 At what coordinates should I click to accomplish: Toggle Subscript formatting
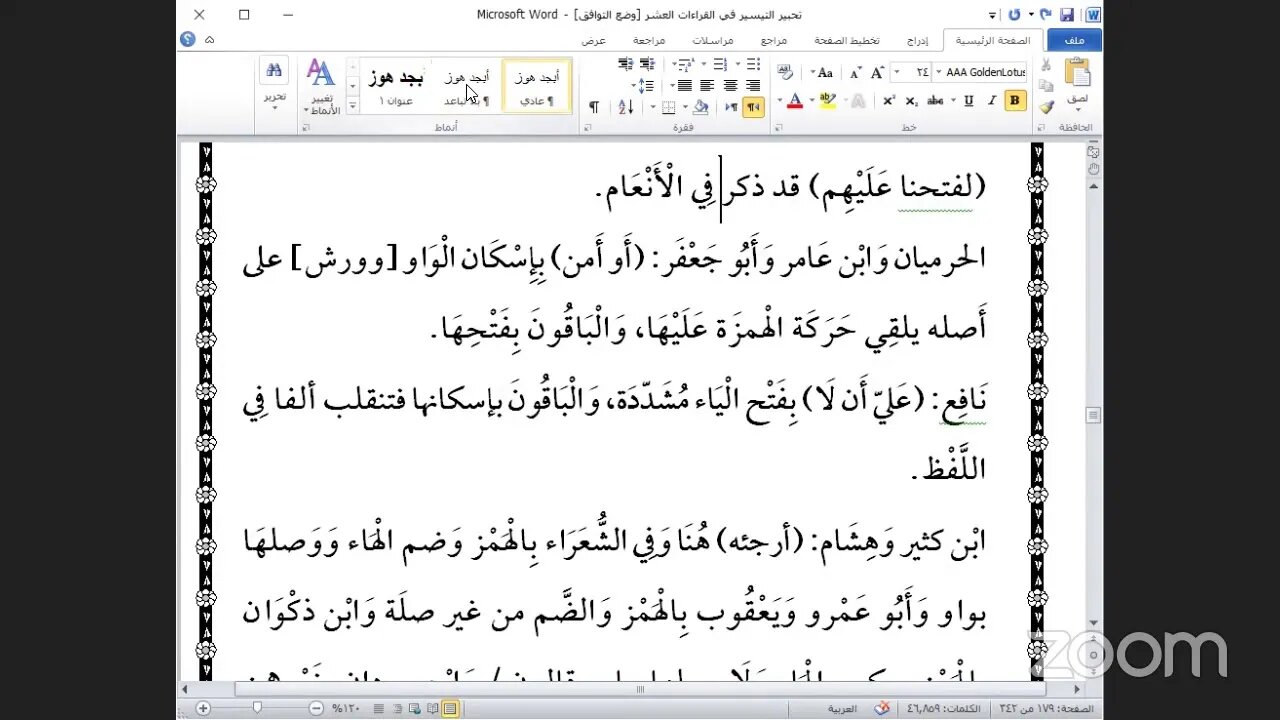(911, 100)
